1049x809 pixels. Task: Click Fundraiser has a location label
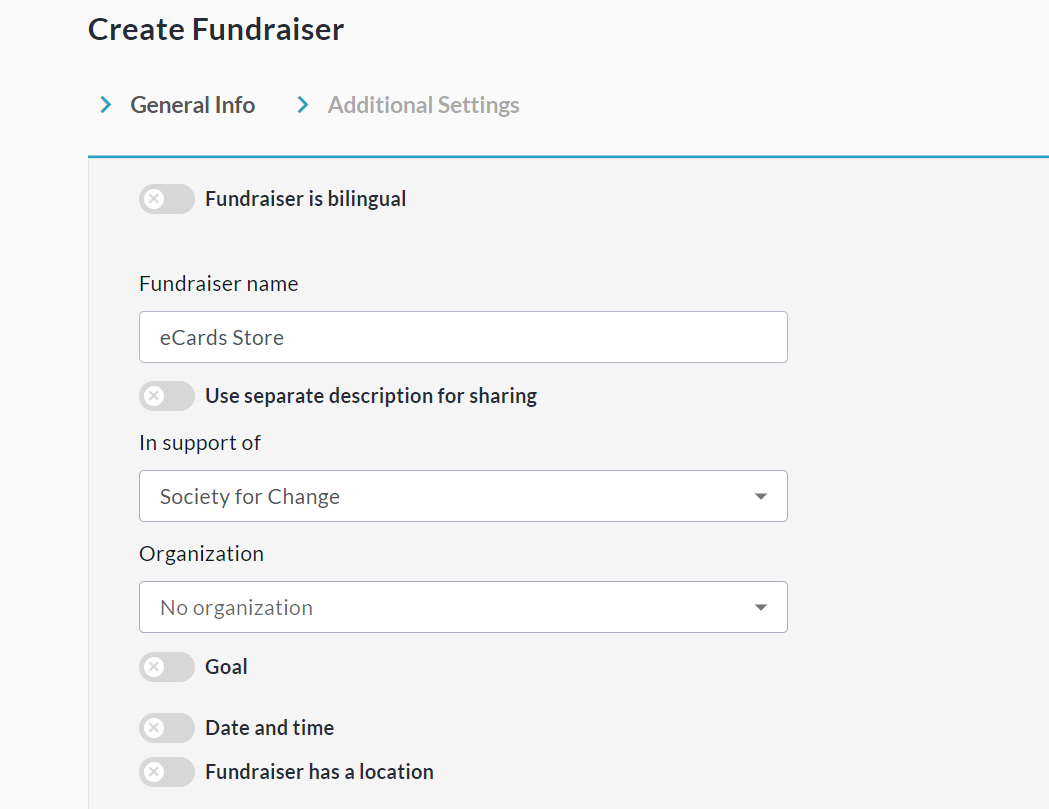[x=319, y=772]
